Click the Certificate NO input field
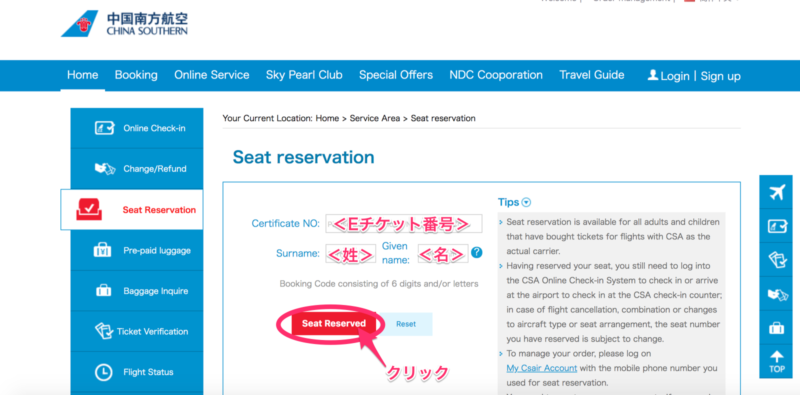This screenshot has height=395, width=800. [404, 224]
